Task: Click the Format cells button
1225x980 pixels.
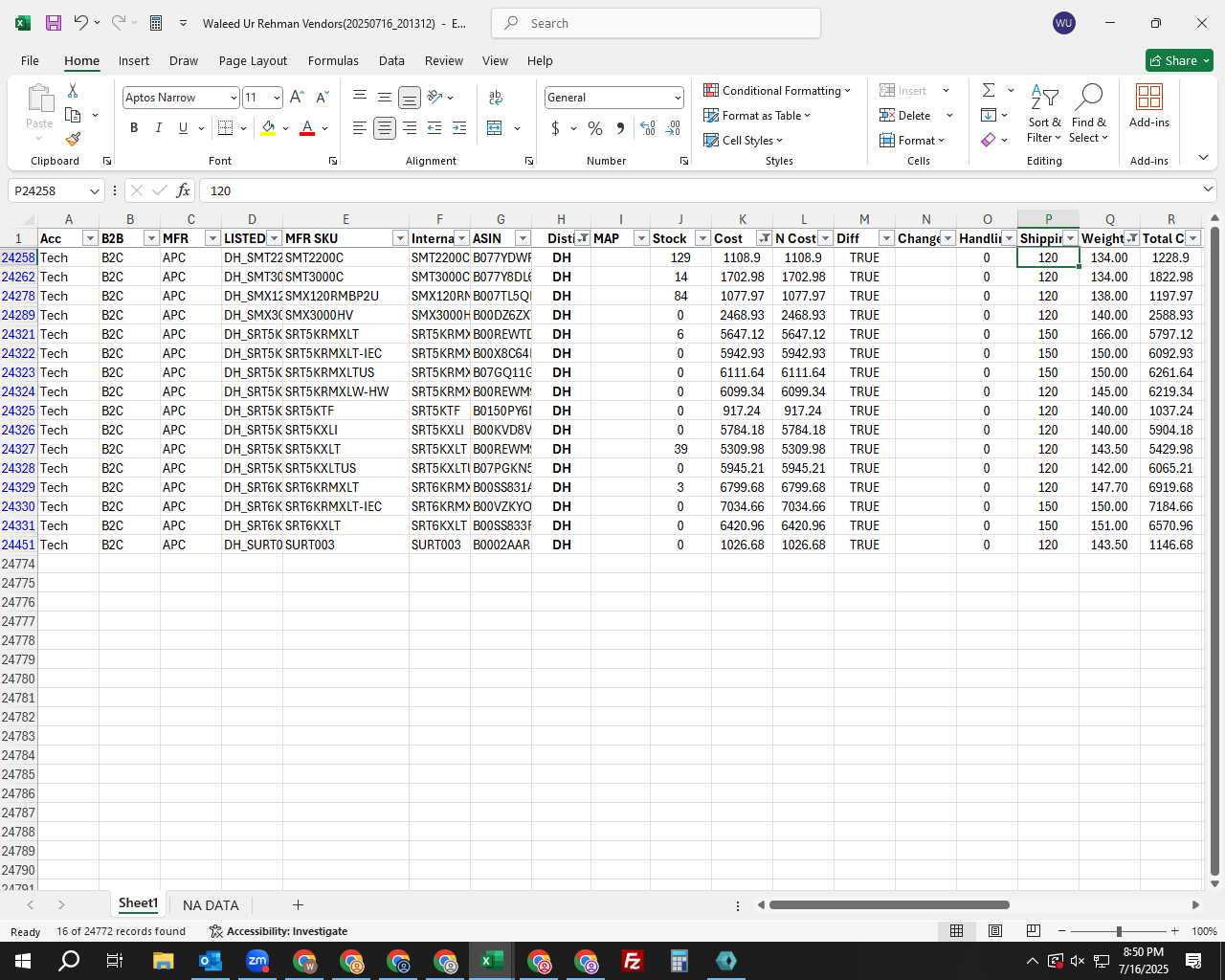Action: (x=912, y=140)
